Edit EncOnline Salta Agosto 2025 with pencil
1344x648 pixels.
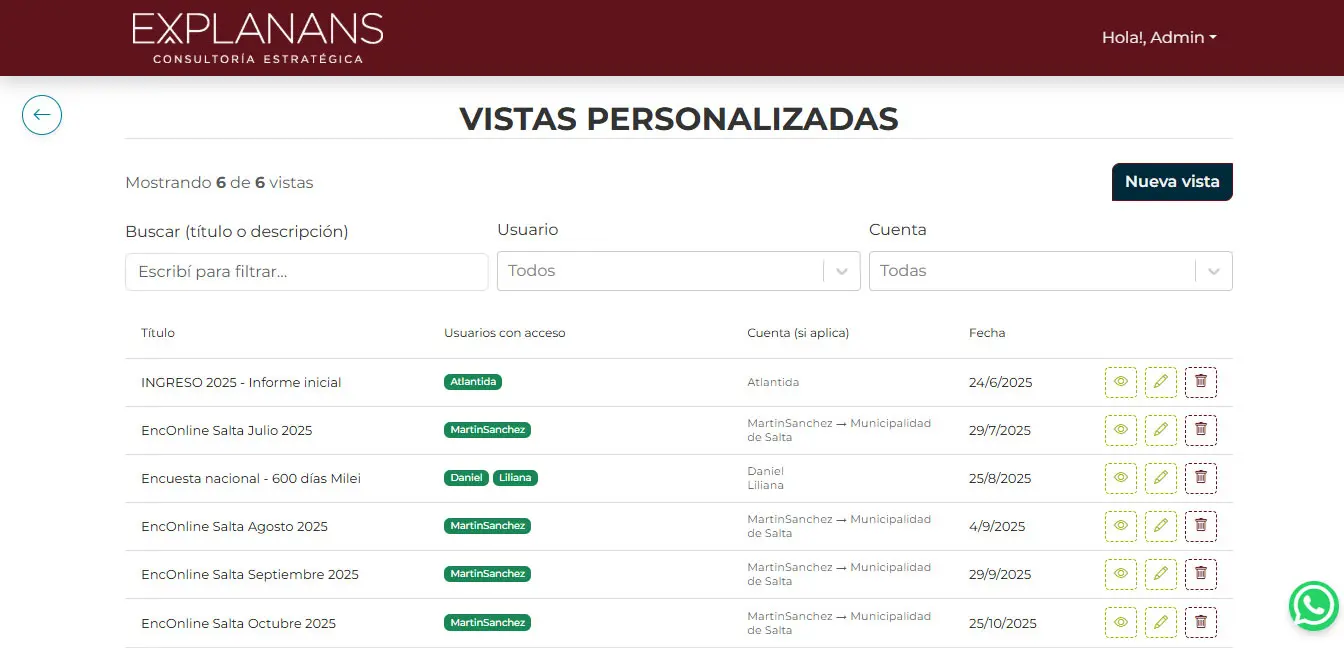[1161, 526]
